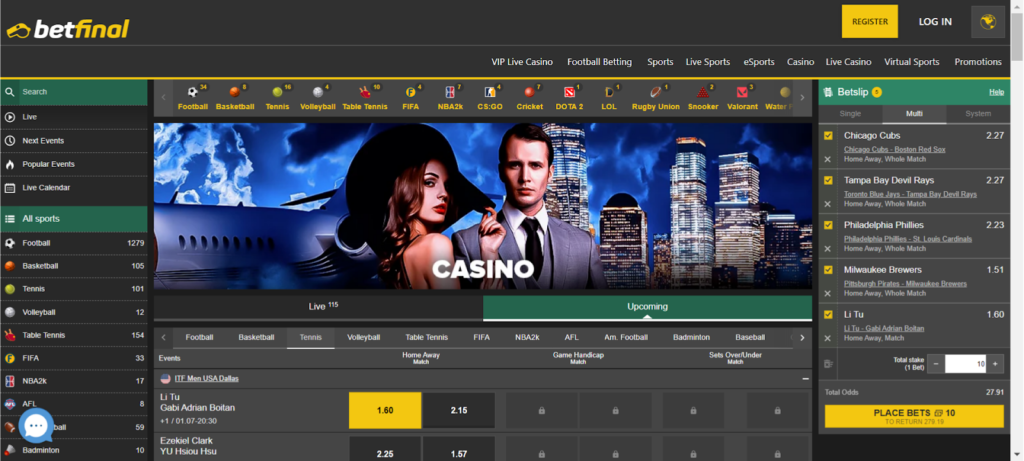Viewport: 1024px width, 461px height.
Task: Click the Snooker sport icon
Action: (705, 97)
